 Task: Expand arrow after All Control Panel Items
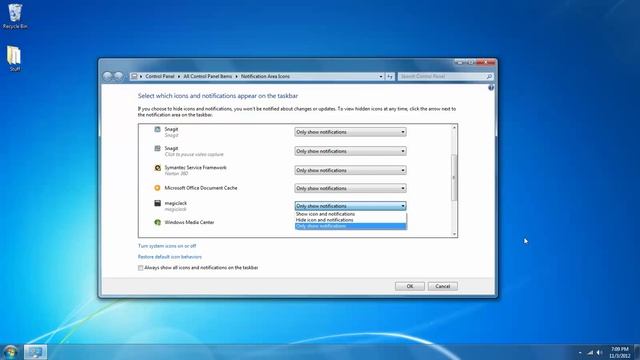coord(236,76)
